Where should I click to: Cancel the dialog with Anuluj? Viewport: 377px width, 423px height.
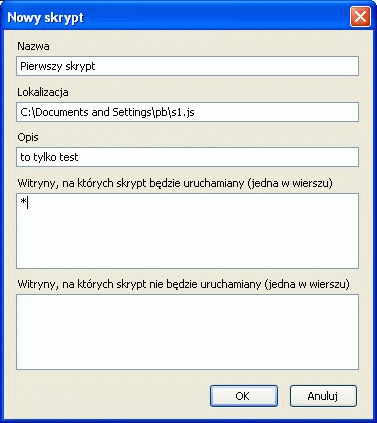(x=323, y=396)
